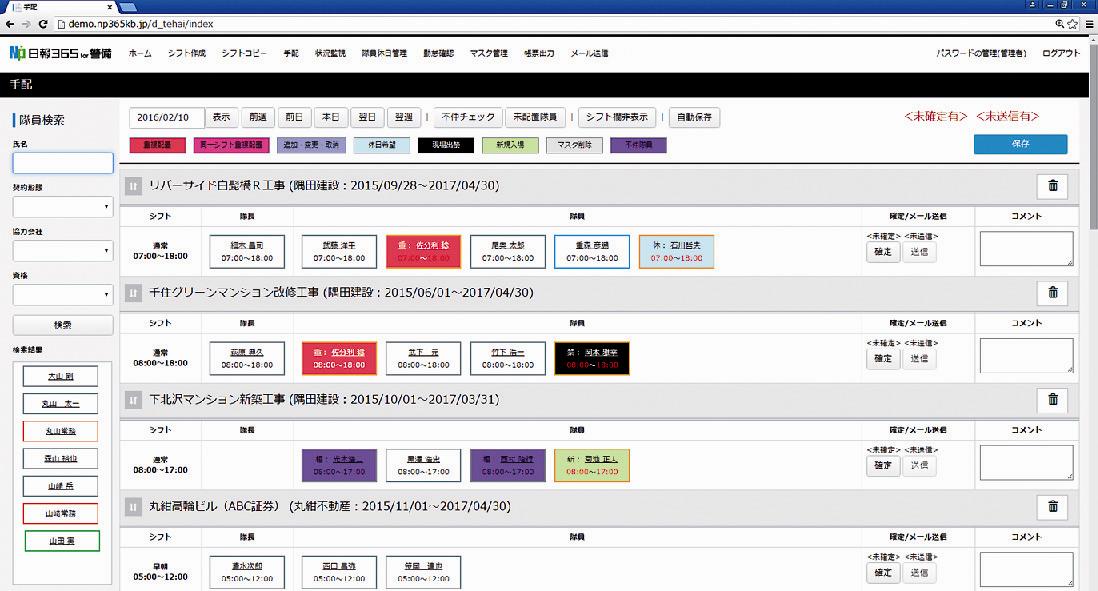1098x591 pixels.
Task: Click trash icon for 千住グリーンマンション改修工事
Action: (1052, 292)
